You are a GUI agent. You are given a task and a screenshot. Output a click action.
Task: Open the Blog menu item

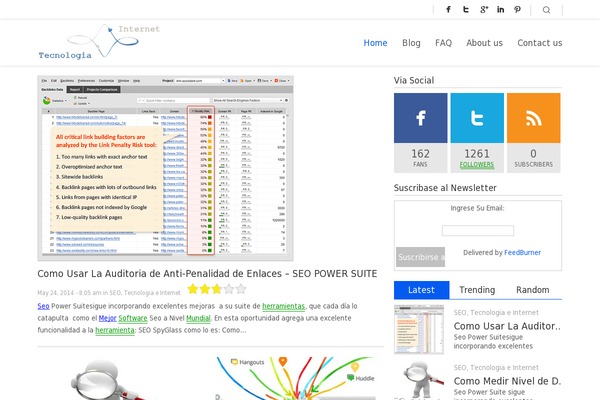click(411, 43)
